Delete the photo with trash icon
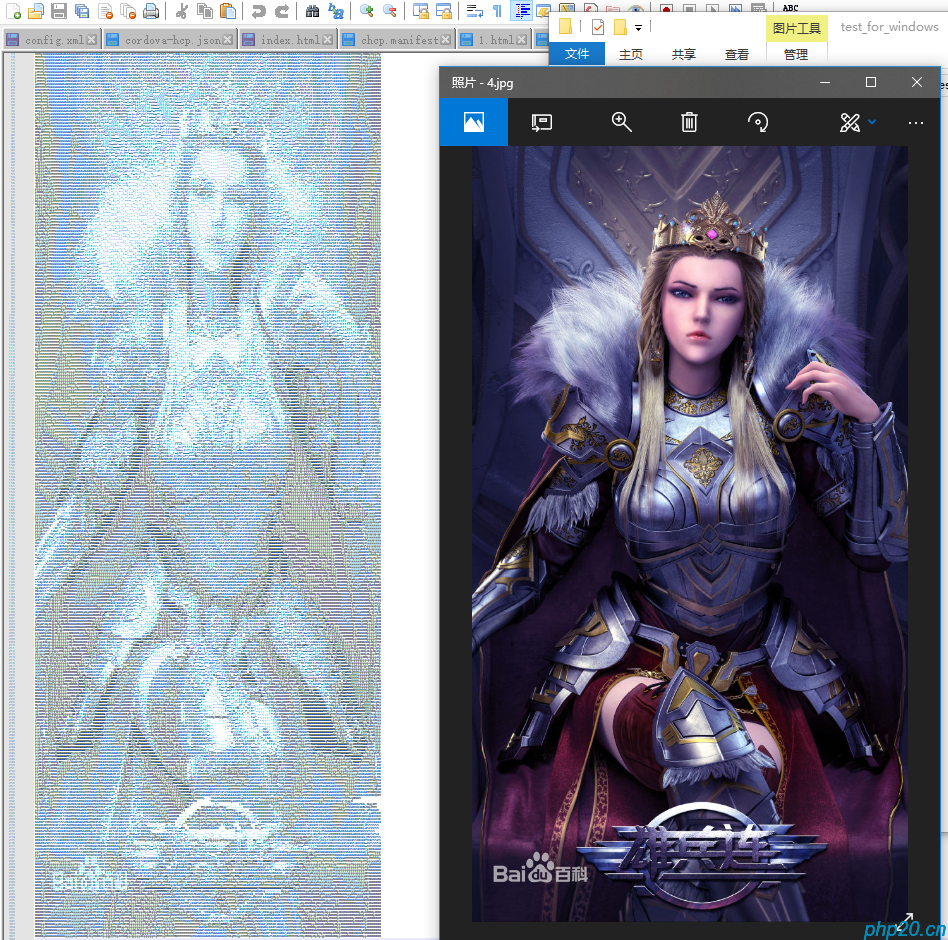This screenshot has width=948, height=940. point(689,122)
